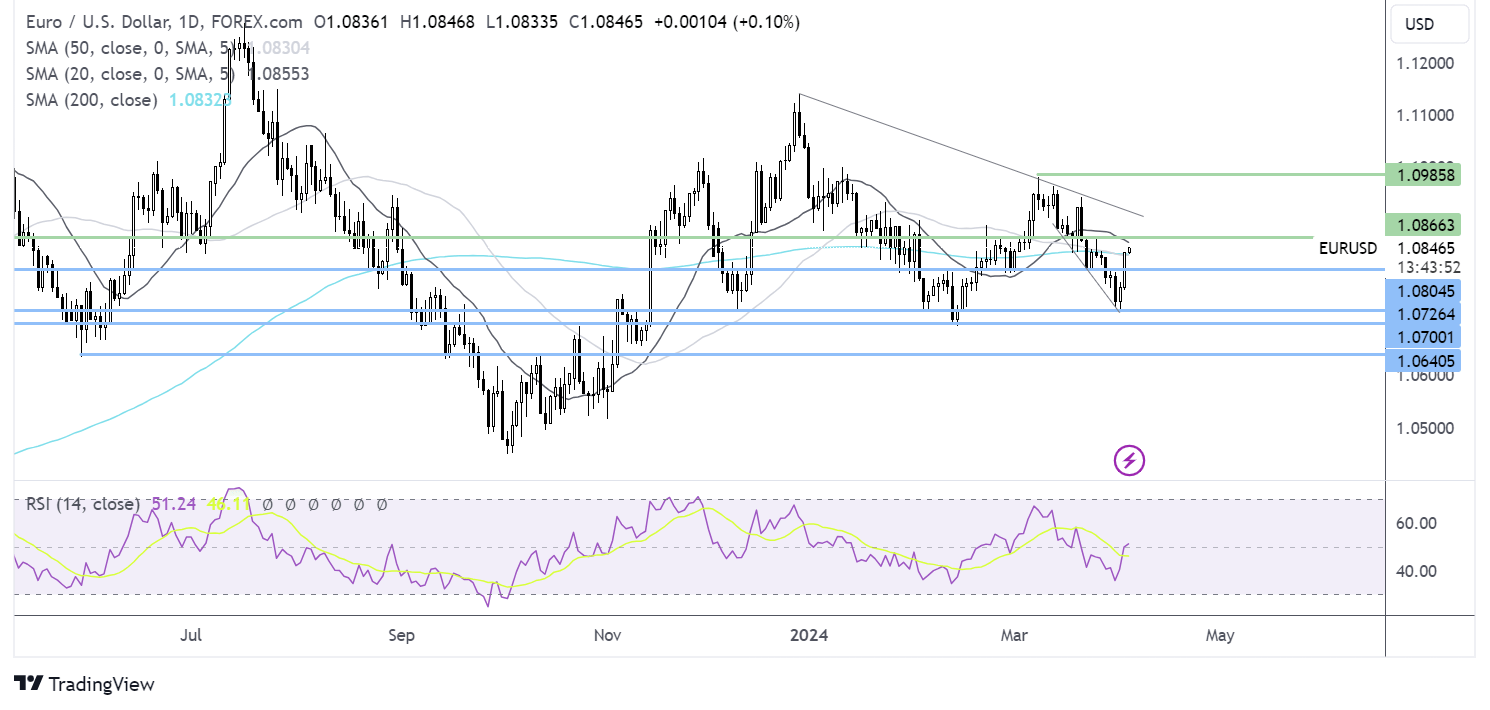Click the Jul label on time axis

193,634
